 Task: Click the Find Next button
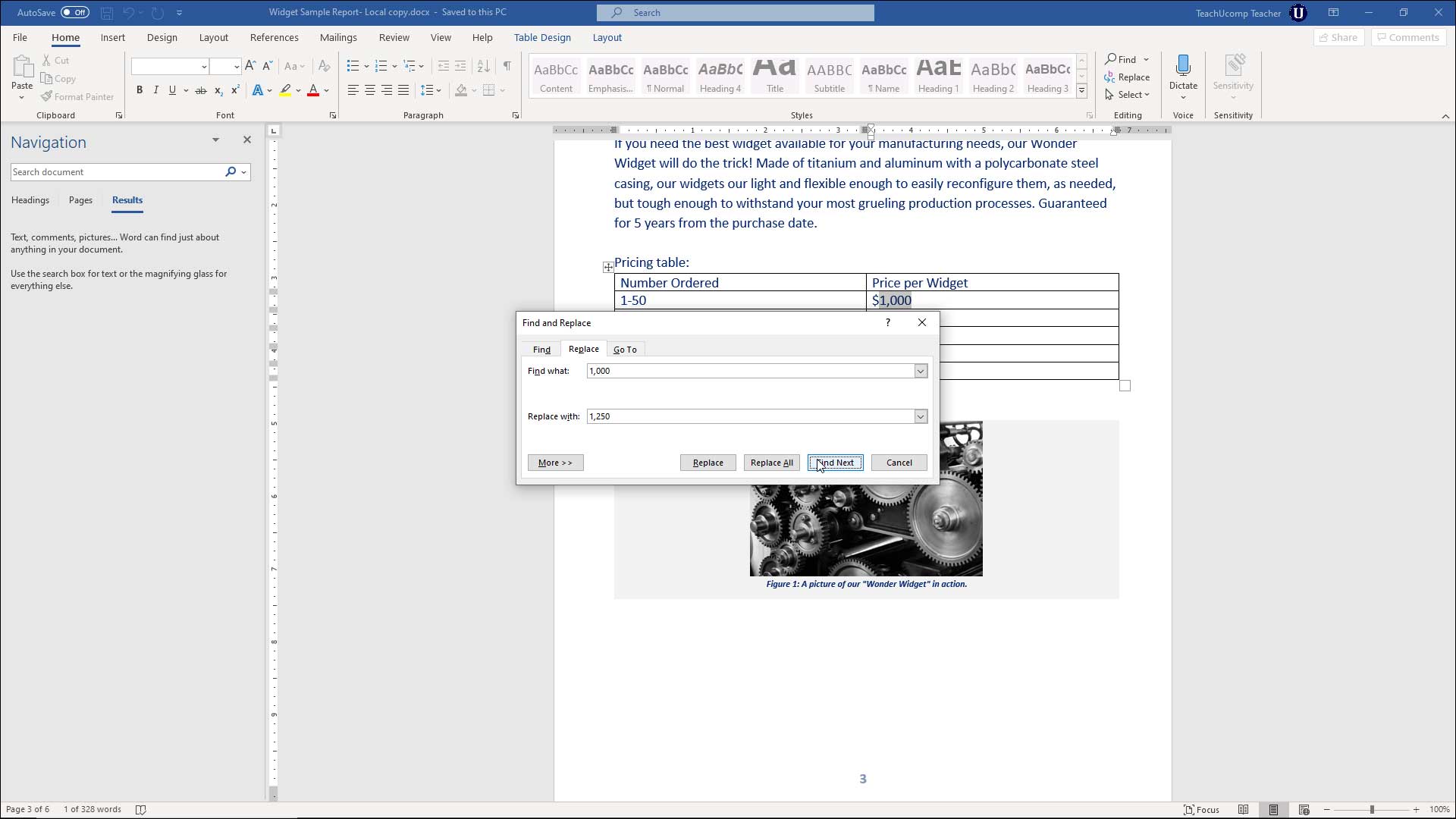pos(835,463)
